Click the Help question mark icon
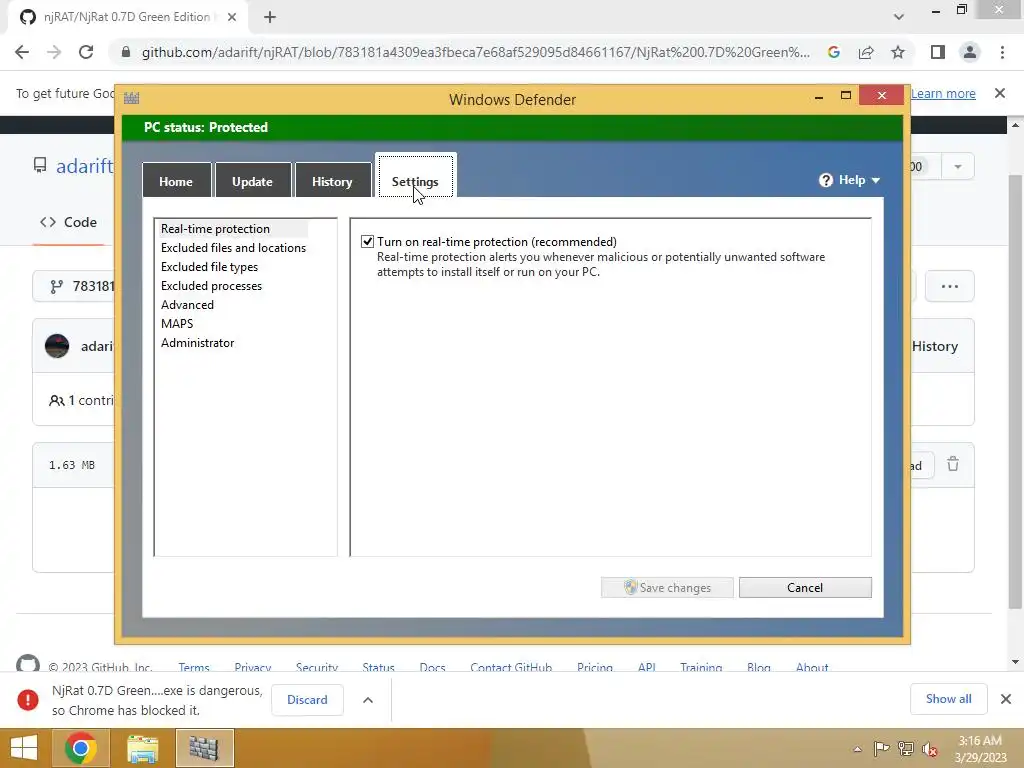 (826, 180)
